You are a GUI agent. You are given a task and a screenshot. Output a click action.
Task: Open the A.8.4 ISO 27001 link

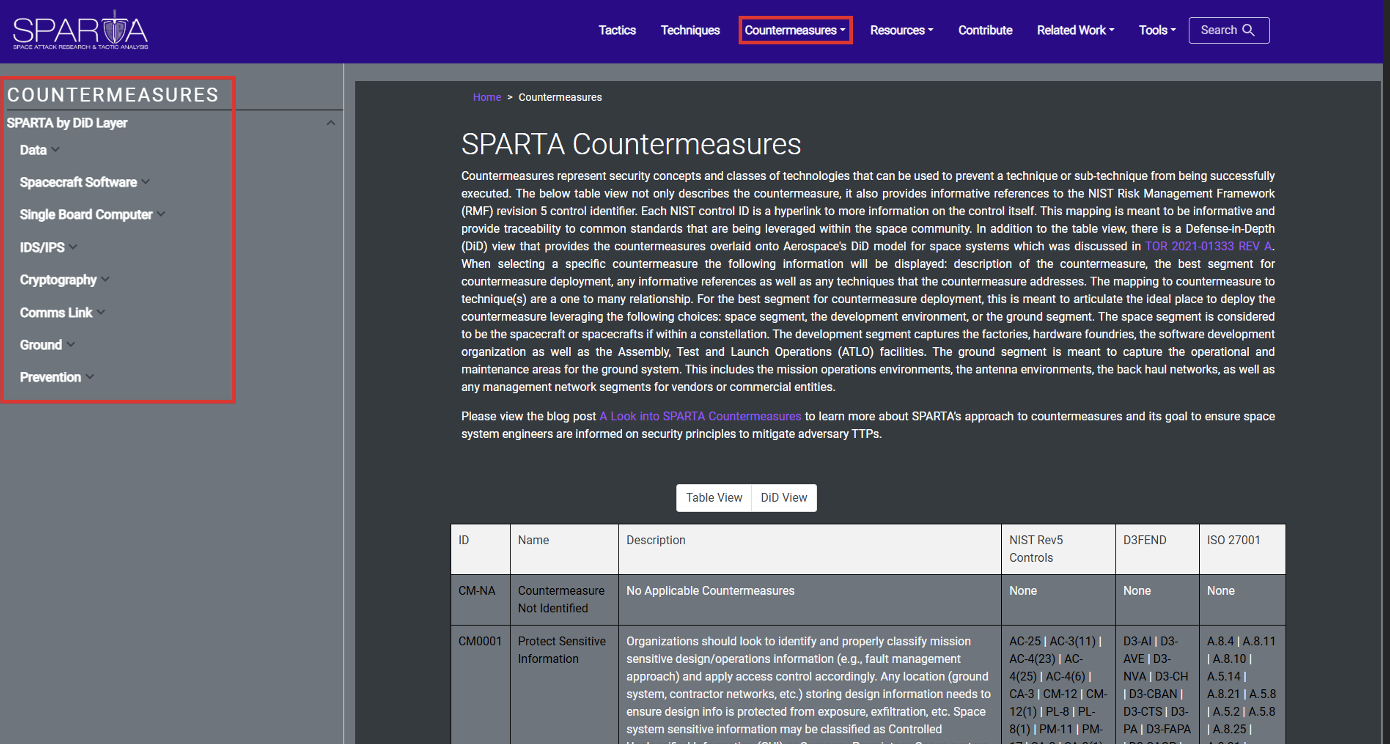pyautogui.click(x=1221, y=641)
